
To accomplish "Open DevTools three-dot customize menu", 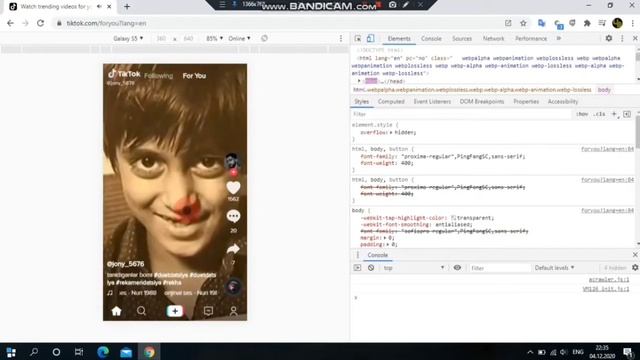I will click(622, 38).
